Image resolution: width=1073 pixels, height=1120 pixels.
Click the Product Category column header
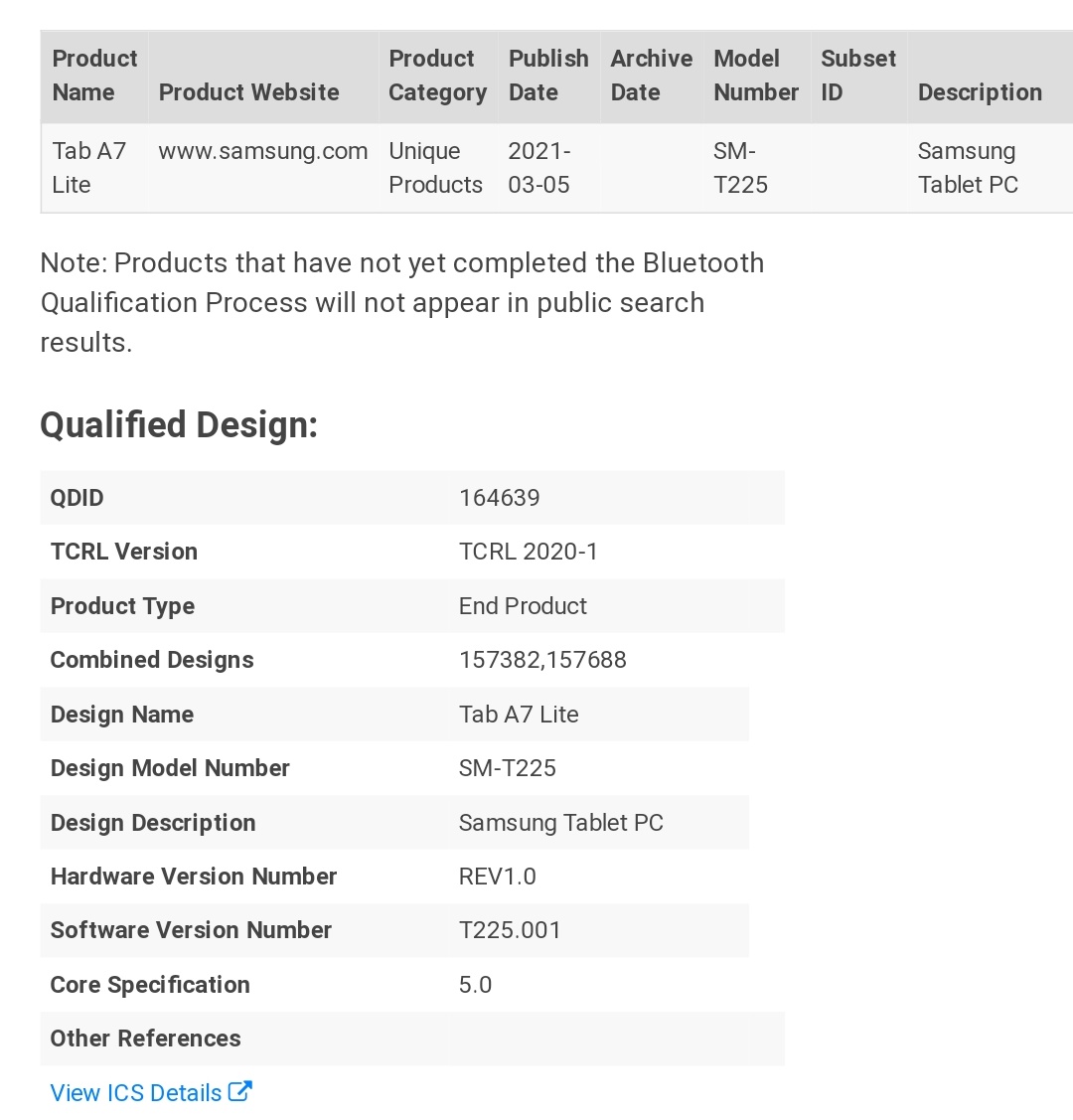click(437, 75)
